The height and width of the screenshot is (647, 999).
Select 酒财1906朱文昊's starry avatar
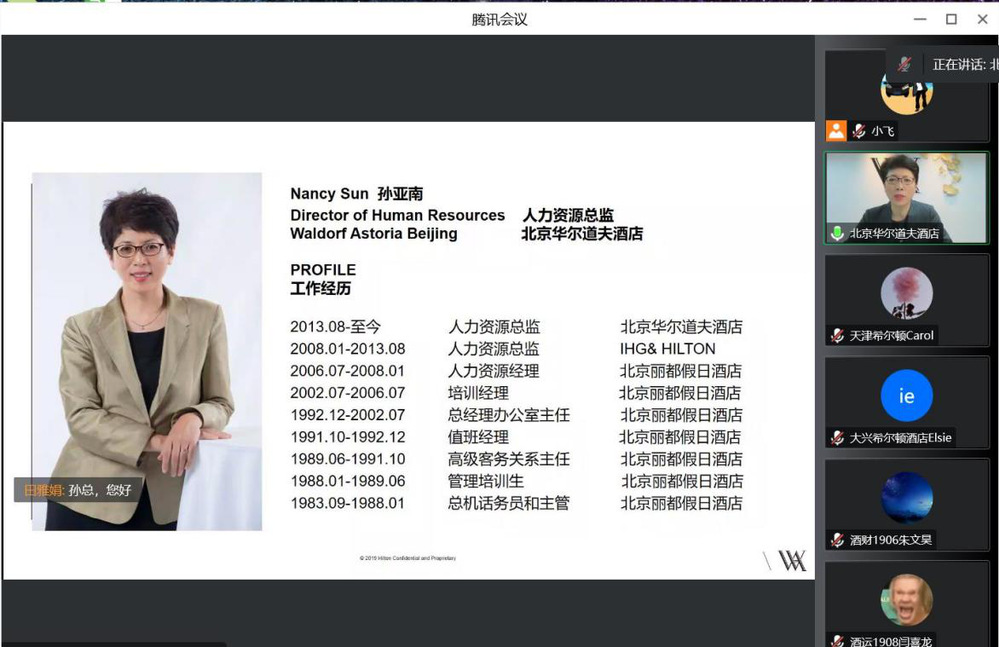tap(906, 498)
